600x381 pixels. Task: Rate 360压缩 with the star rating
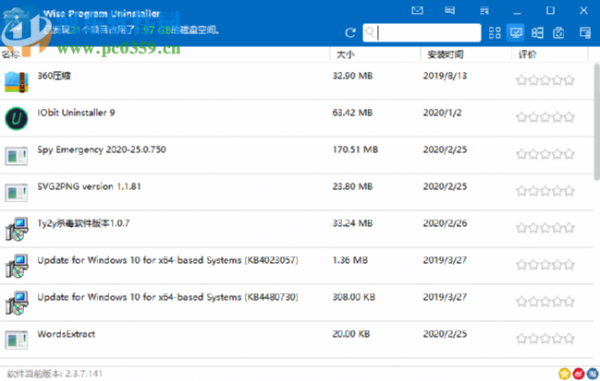(x=545, y=80)
